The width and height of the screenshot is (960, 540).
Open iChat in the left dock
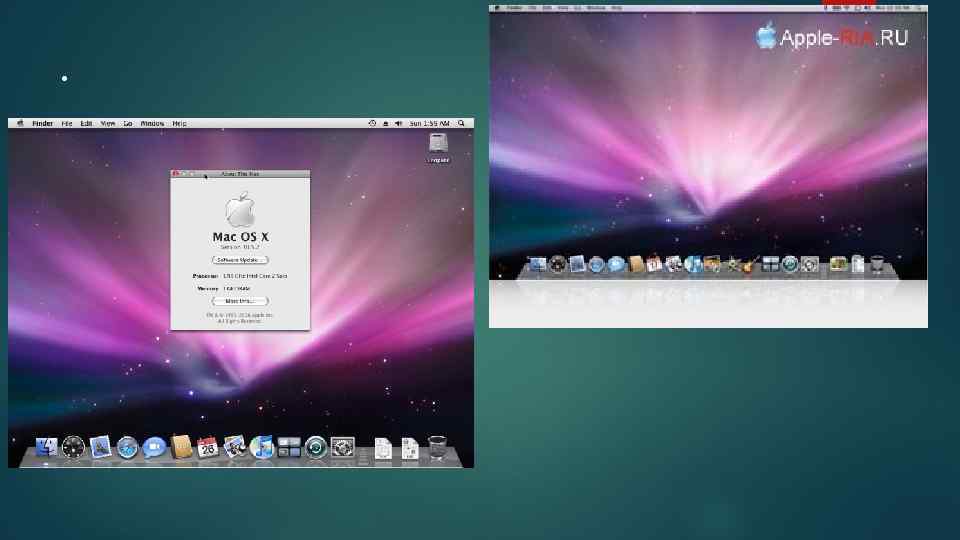point(154,448)
